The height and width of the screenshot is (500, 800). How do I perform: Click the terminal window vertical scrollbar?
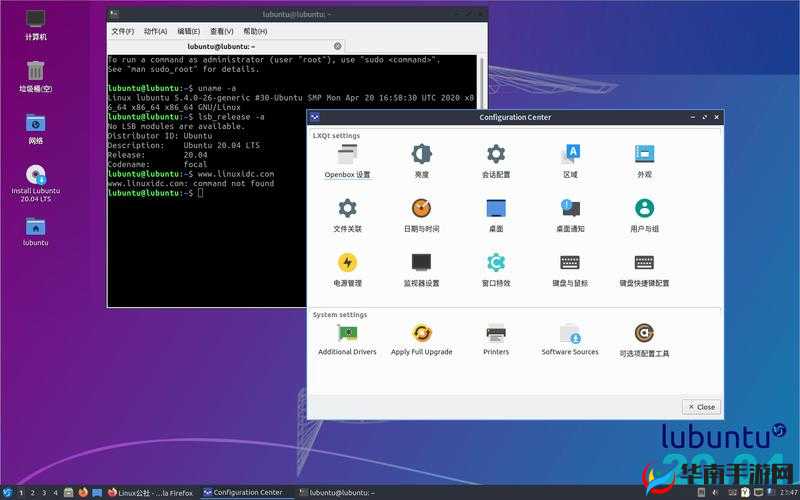[x=481, y=82]
